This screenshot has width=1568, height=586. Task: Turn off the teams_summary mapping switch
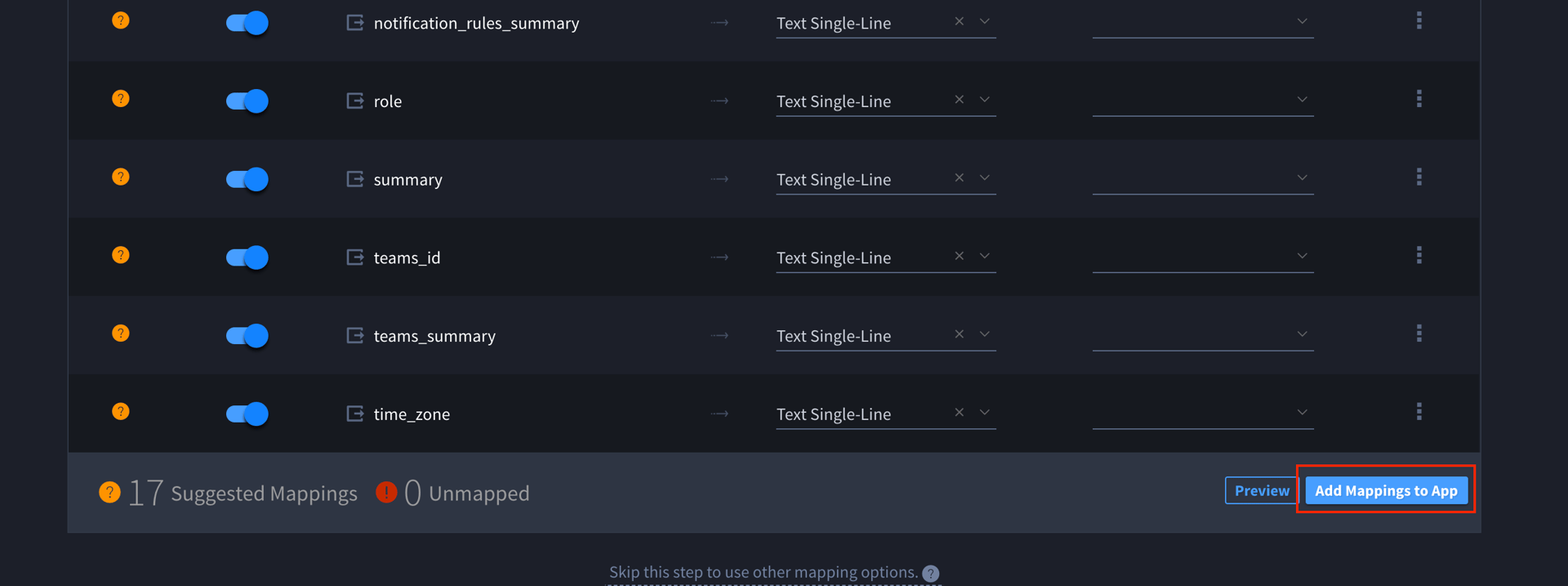[247, 335]
